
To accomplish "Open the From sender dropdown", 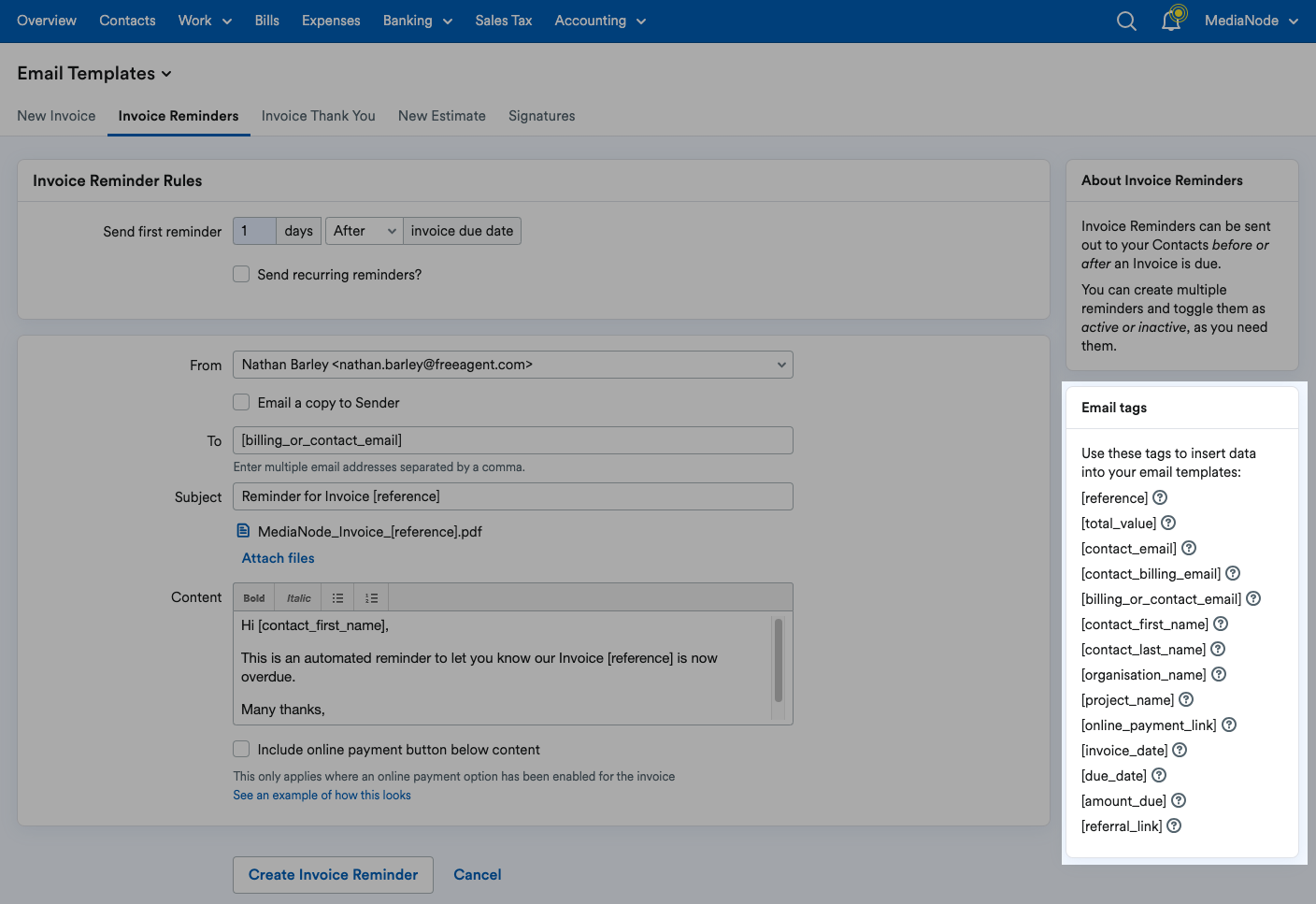I will 512,365.
